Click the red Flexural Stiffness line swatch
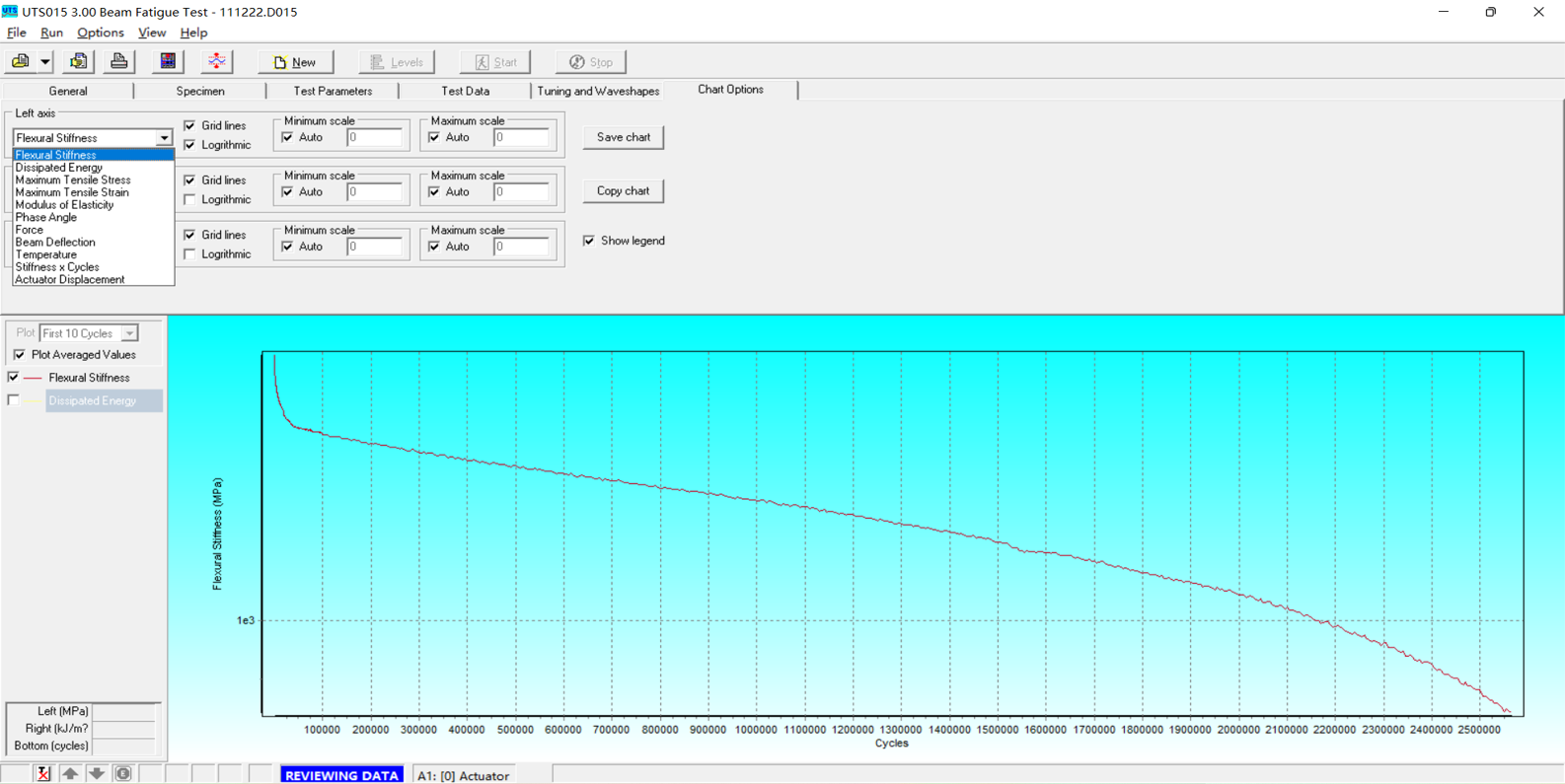The width and height of the screenshot is (1565, 784). coord(33,378)
